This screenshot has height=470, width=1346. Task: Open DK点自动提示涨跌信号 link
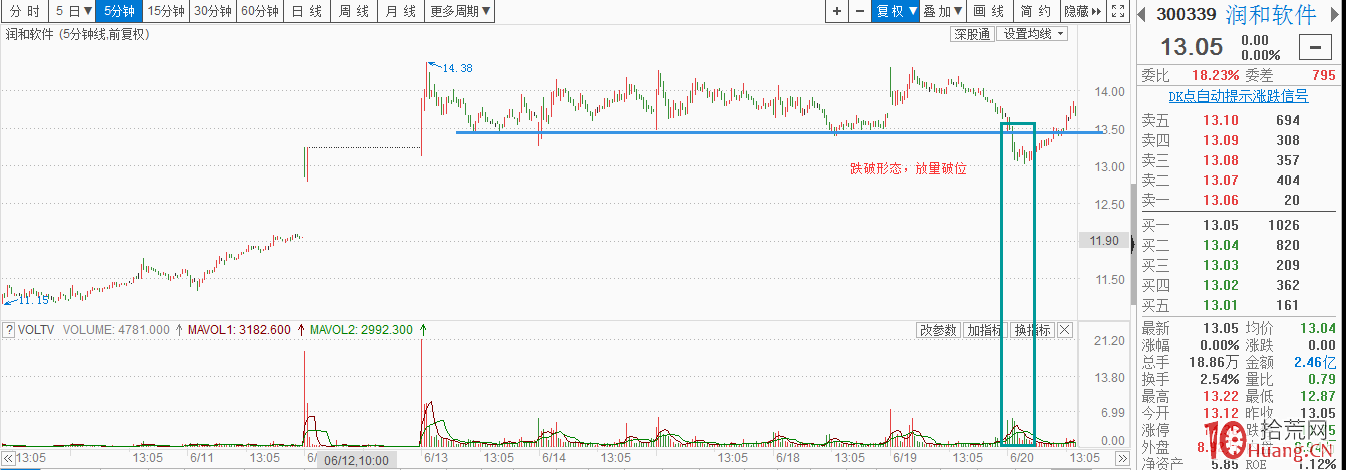[x=1238, y=96]
